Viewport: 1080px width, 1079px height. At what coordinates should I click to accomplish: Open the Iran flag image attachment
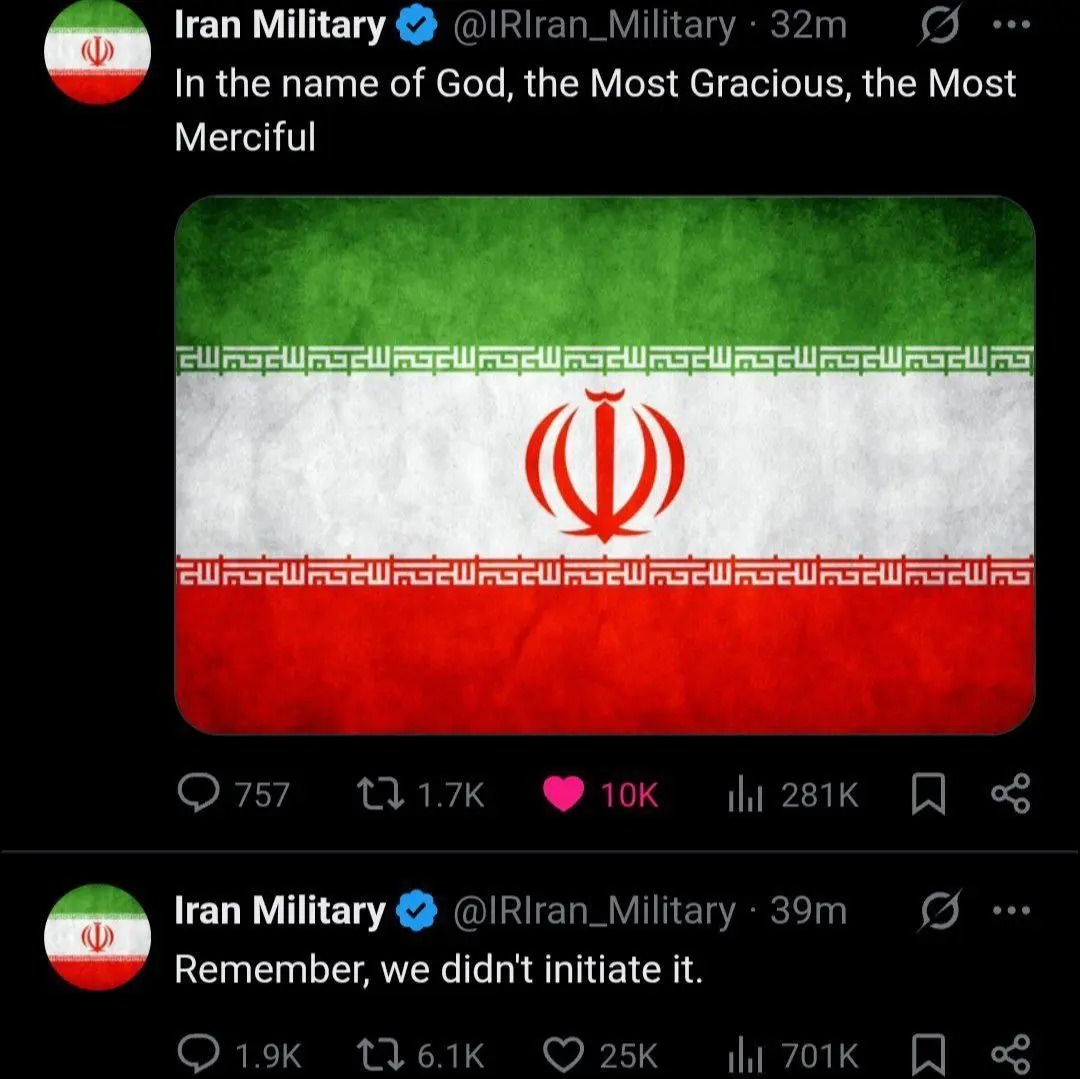tap(605, 465)
